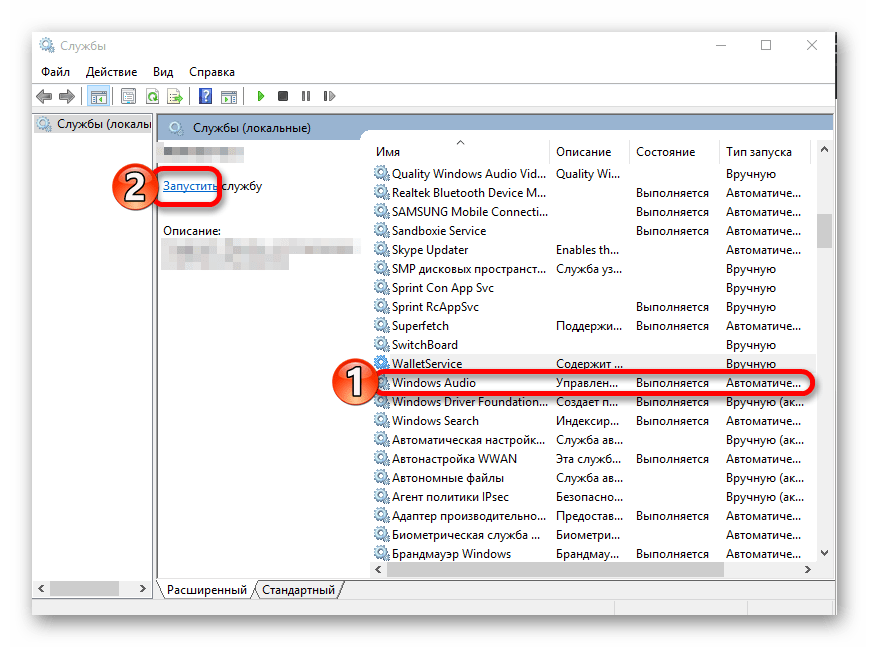Click the gear icon next to Sandboxie Service
The image size is (869, 647).
[381, 230]
